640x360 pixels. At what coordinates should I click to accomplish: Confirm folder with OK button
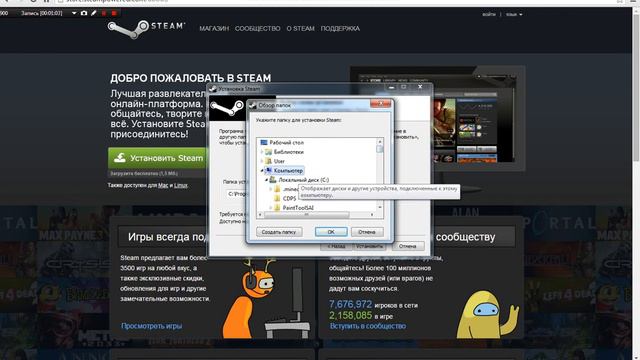[x=331, y=232]
